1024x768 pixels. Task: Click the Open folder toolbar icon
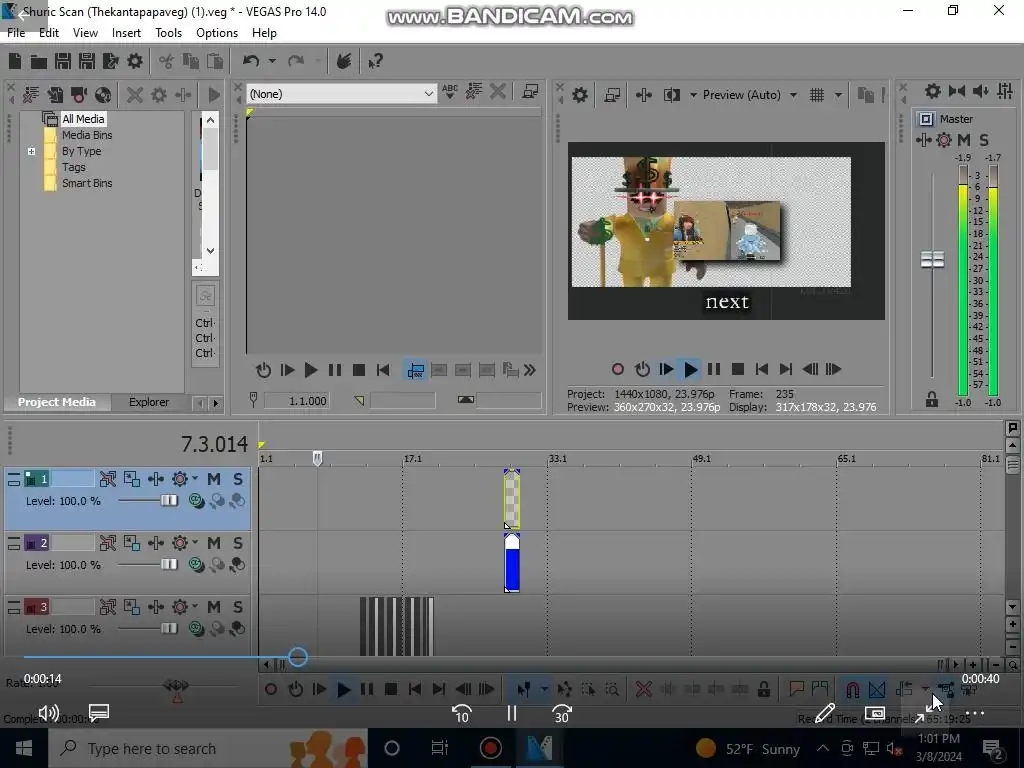39,61
